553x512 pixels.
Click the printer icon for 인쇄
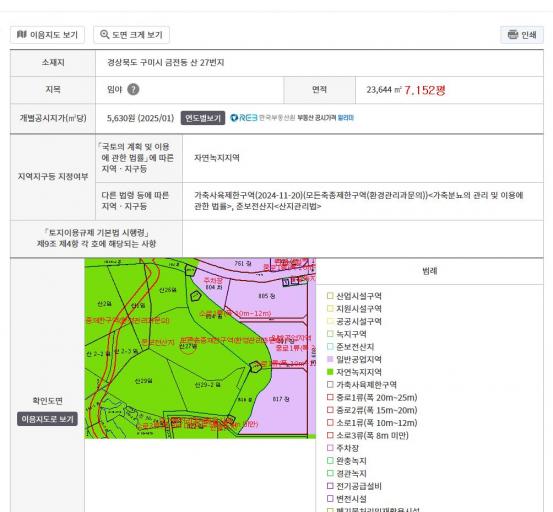(x=512, y=35)
